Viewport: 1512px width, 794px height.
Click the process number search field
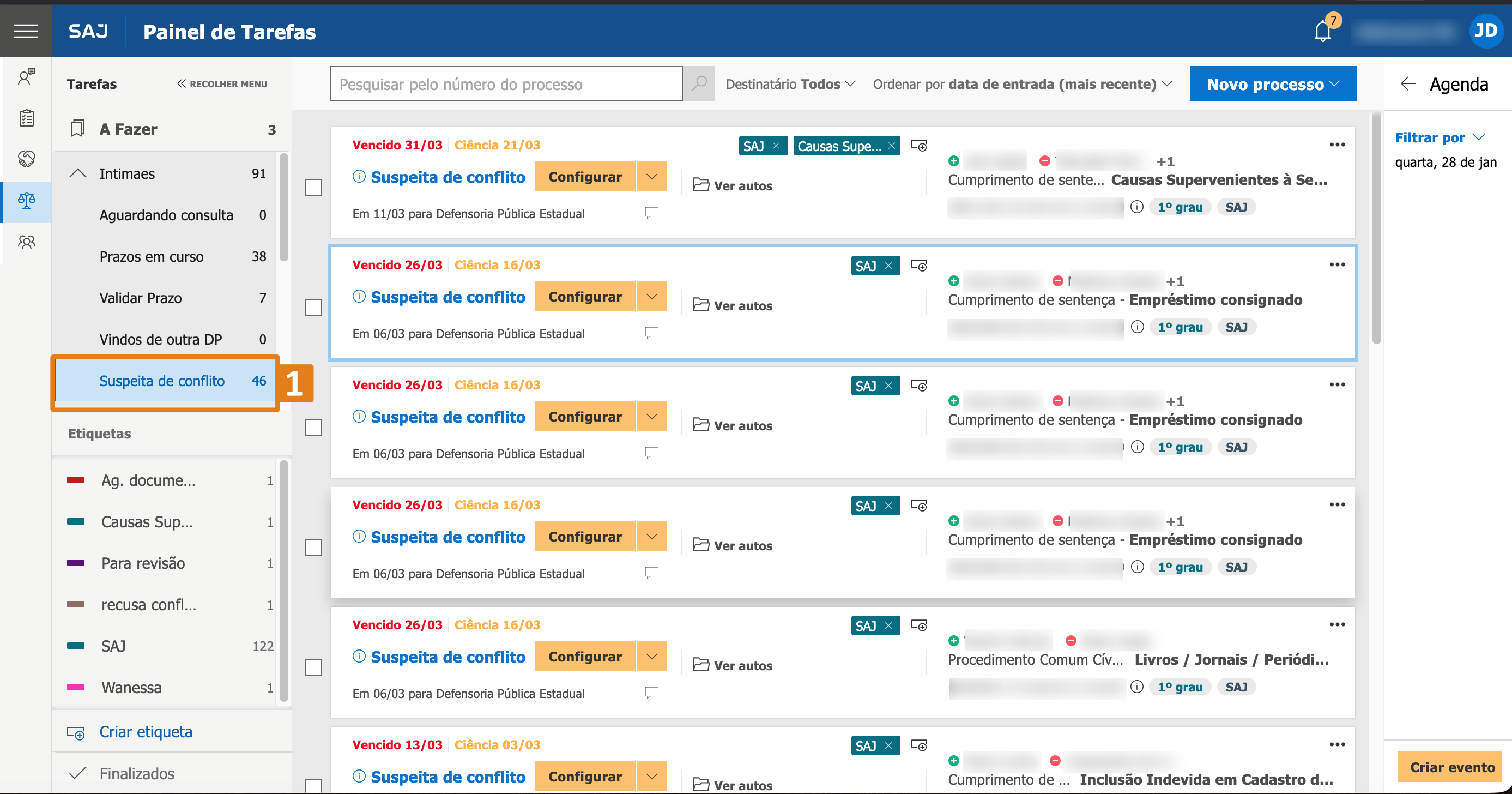click(505, 84)
